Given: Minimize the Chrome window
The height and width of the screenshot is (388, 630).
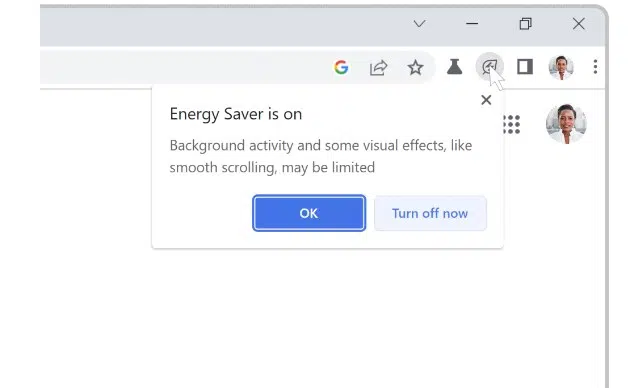Looking at the screenshot, I should (x=472, y=24).
